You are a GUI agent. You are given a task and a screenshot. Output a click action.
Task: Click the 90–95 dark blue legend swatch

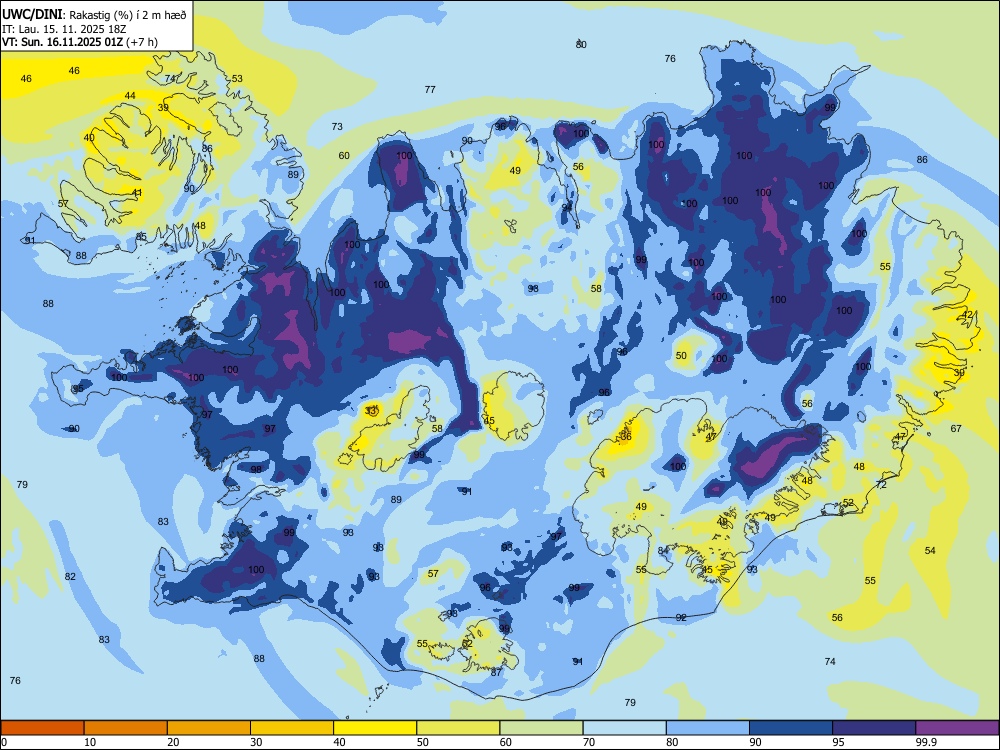[x=791, y=728]
